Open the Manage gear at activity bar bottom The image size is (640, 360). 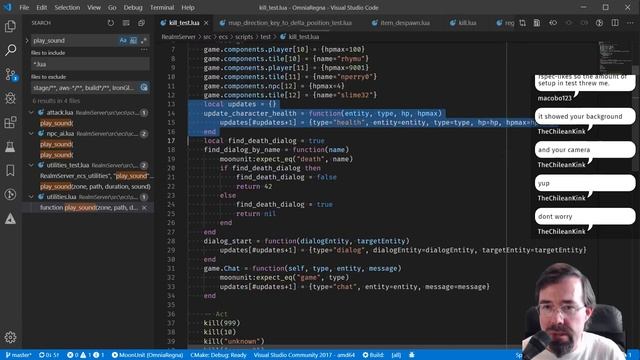[x=10, y=337]
